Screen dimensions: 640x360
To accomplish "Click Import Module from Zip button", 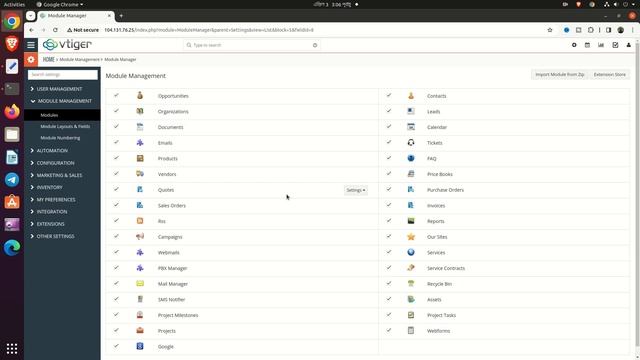I will pos(560,74).
